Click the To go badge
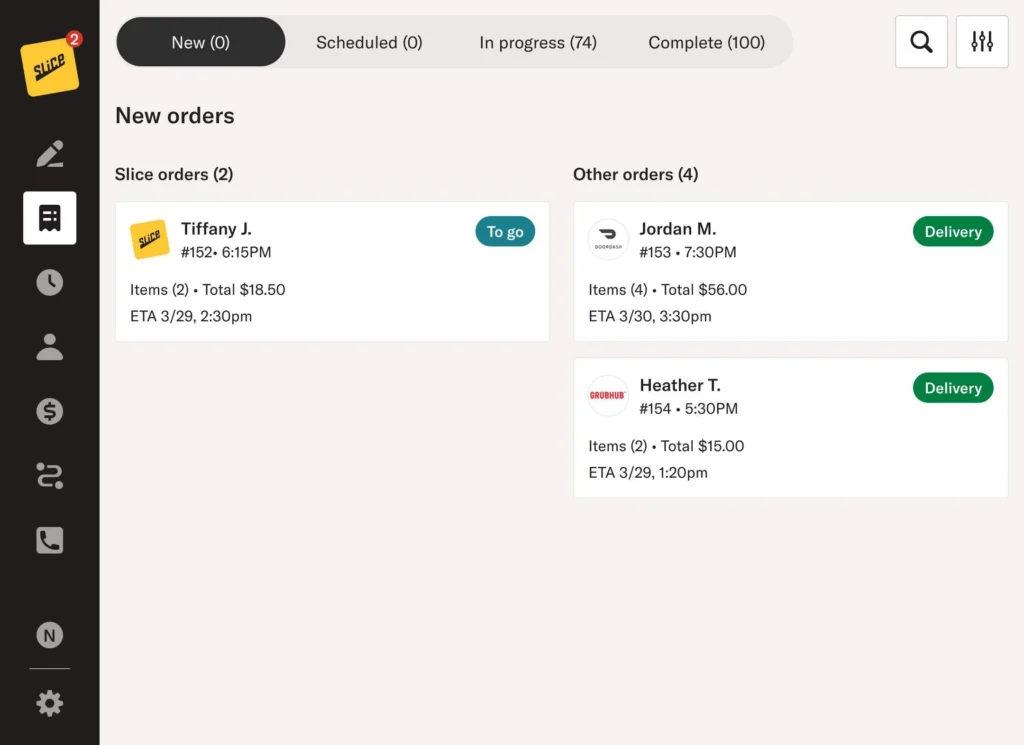The image size is (1024, 745). click(505, 232)
